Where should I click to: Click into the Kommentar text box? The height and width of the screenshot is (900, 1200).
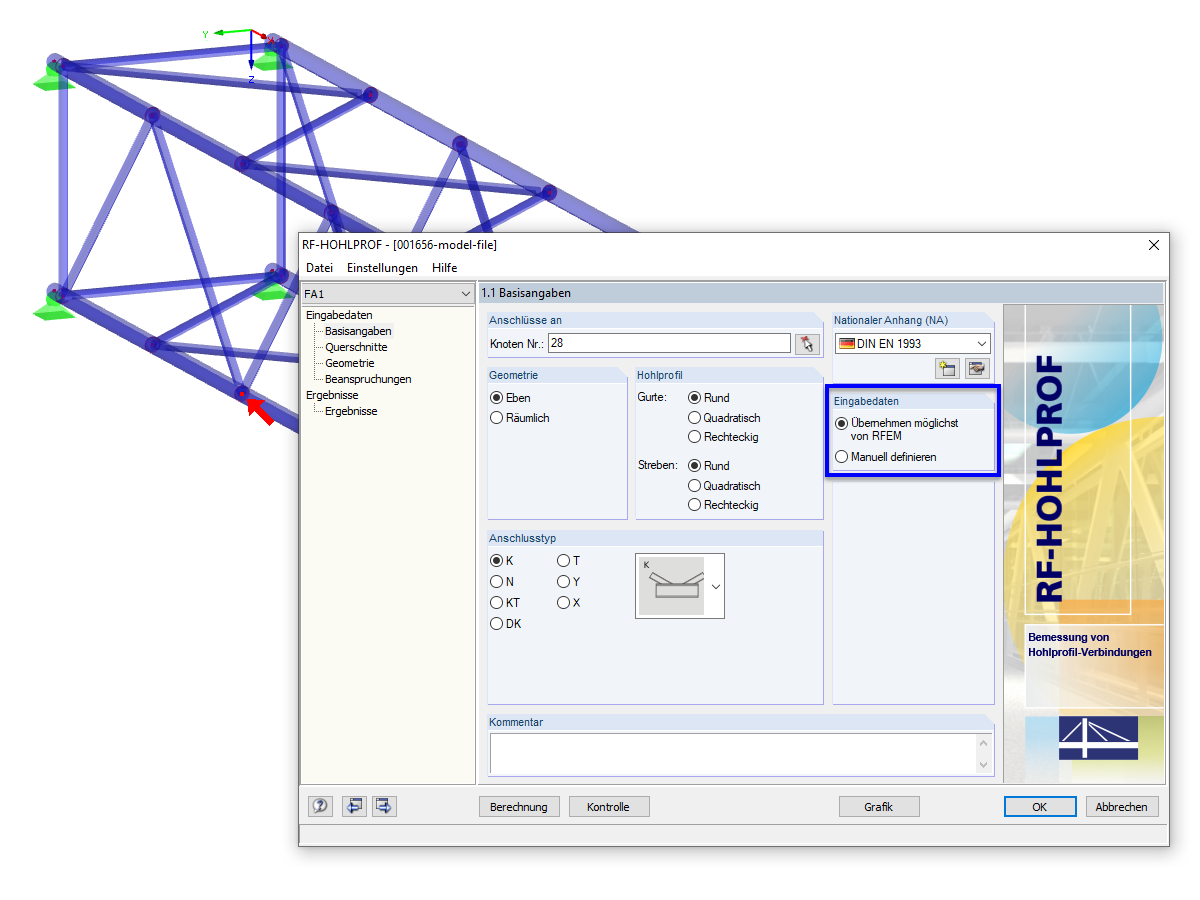(732, 753)
